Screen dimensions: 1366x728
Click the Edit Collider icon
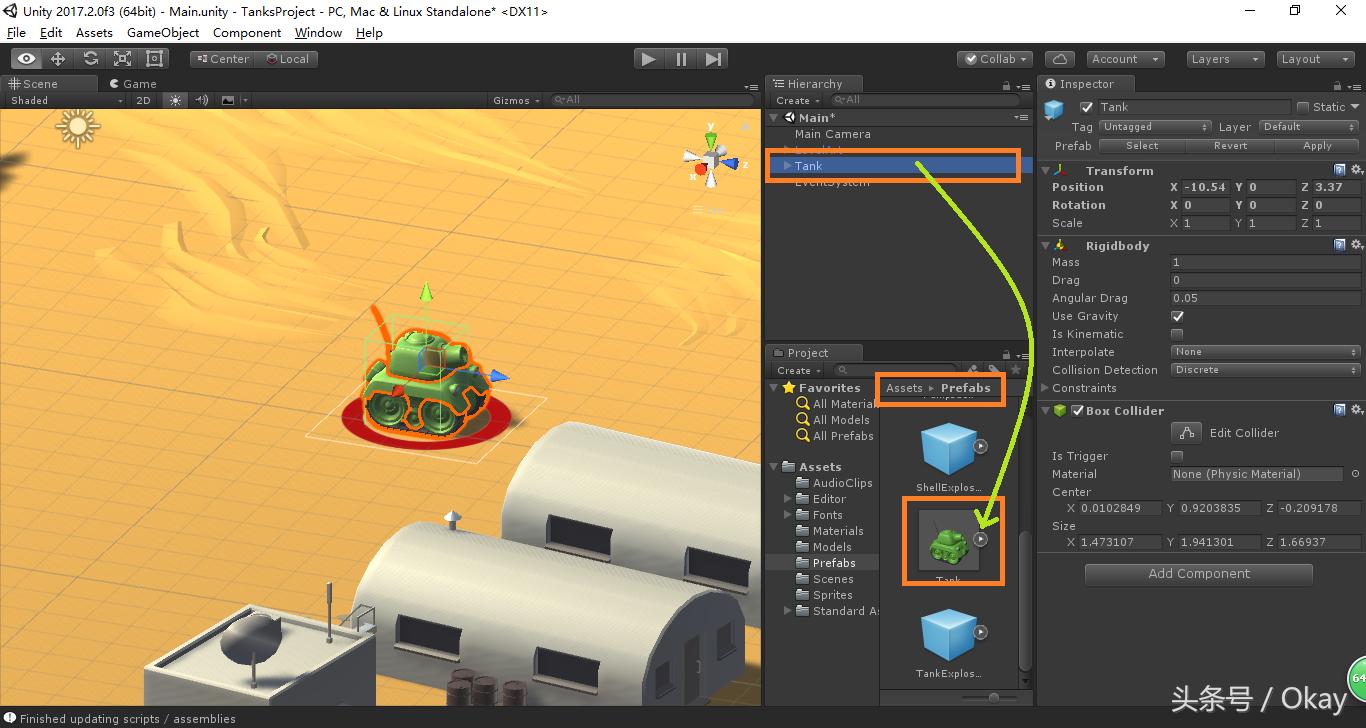[1186, 432]
